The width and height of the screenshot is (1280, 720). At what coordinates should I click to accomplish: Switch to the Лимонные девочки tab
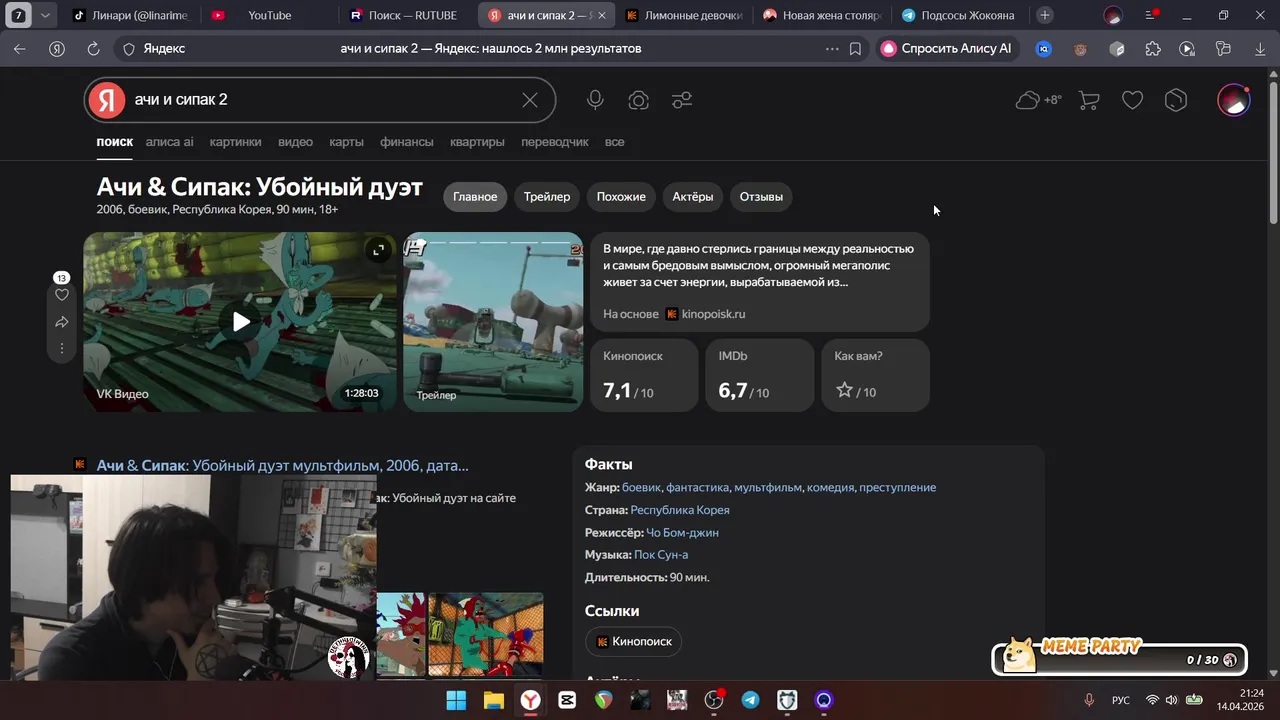pos(684,15)
